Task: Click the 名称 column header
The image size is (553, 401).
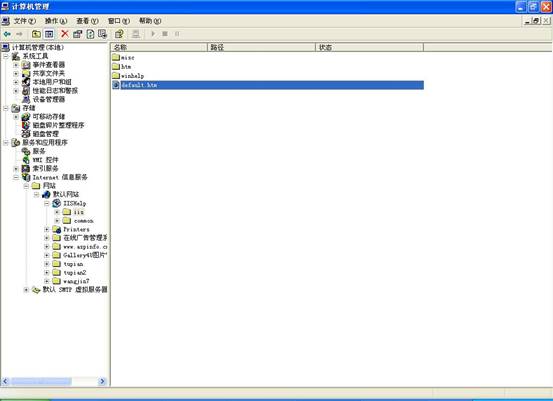Action: [159, 47]
